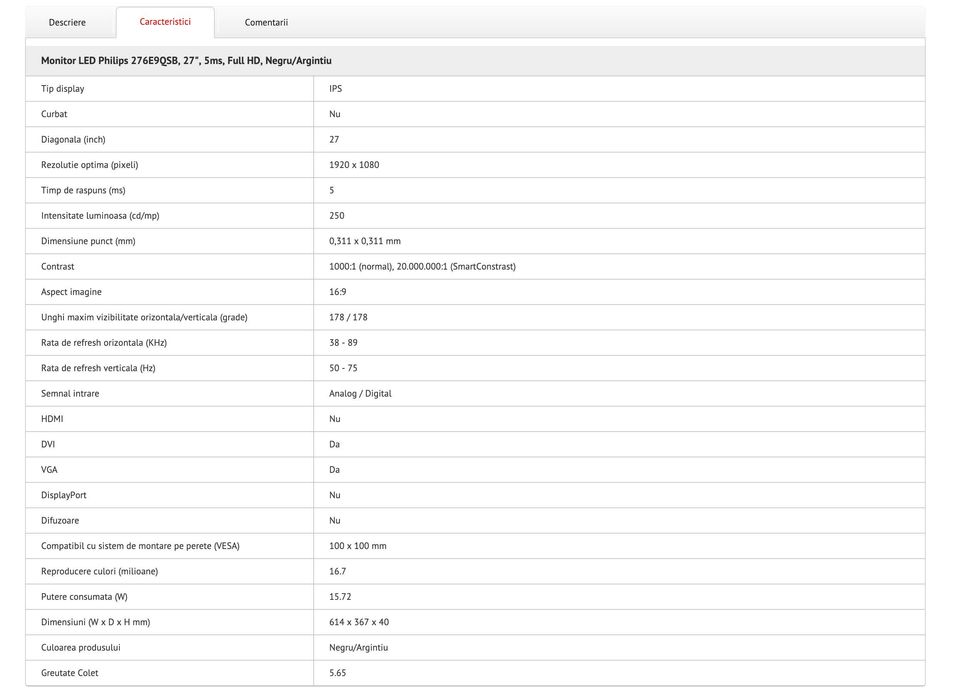The width and height of the screenshot is (953, 700).
Task: Click 'Rezolutie optima (pixeli)' label
Action: (89, 165)
